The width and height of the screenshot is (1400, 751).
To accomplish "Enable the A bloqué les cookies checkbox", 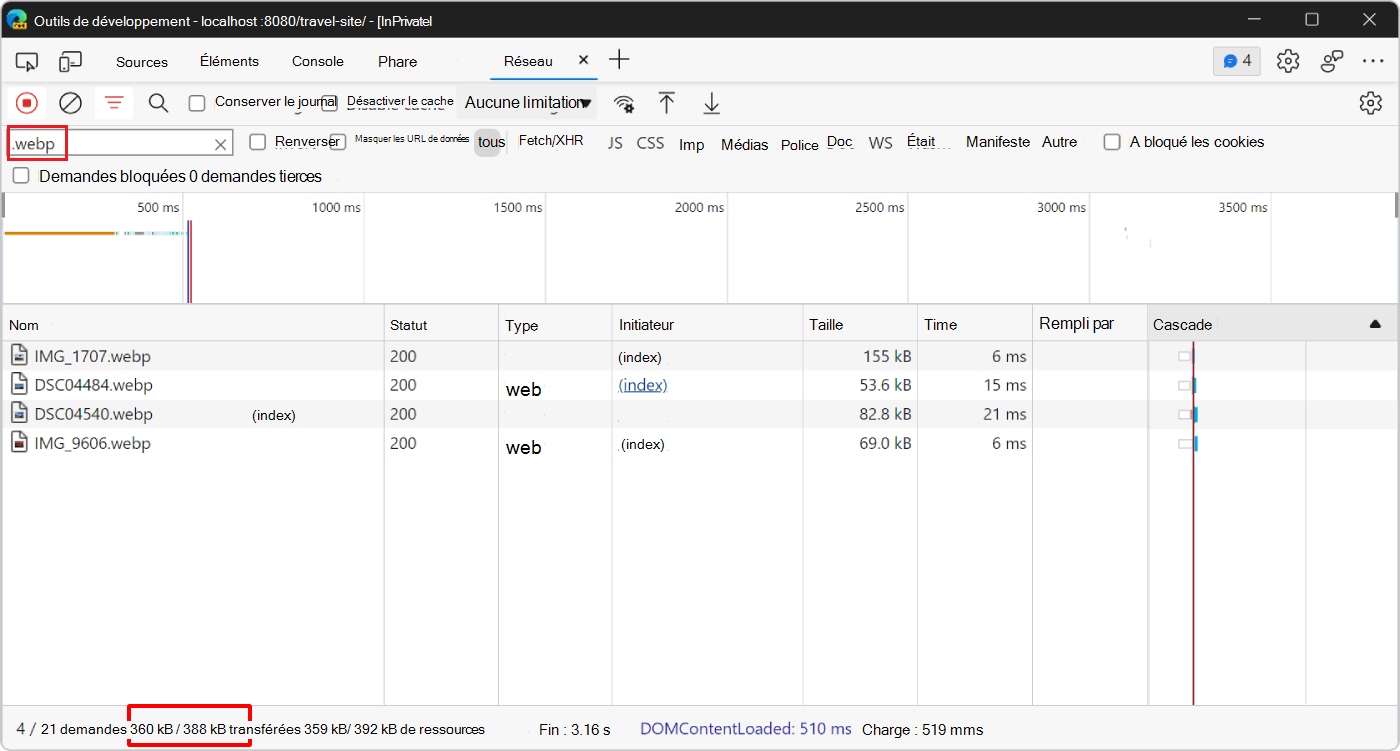I will [x=1112, y=142].
